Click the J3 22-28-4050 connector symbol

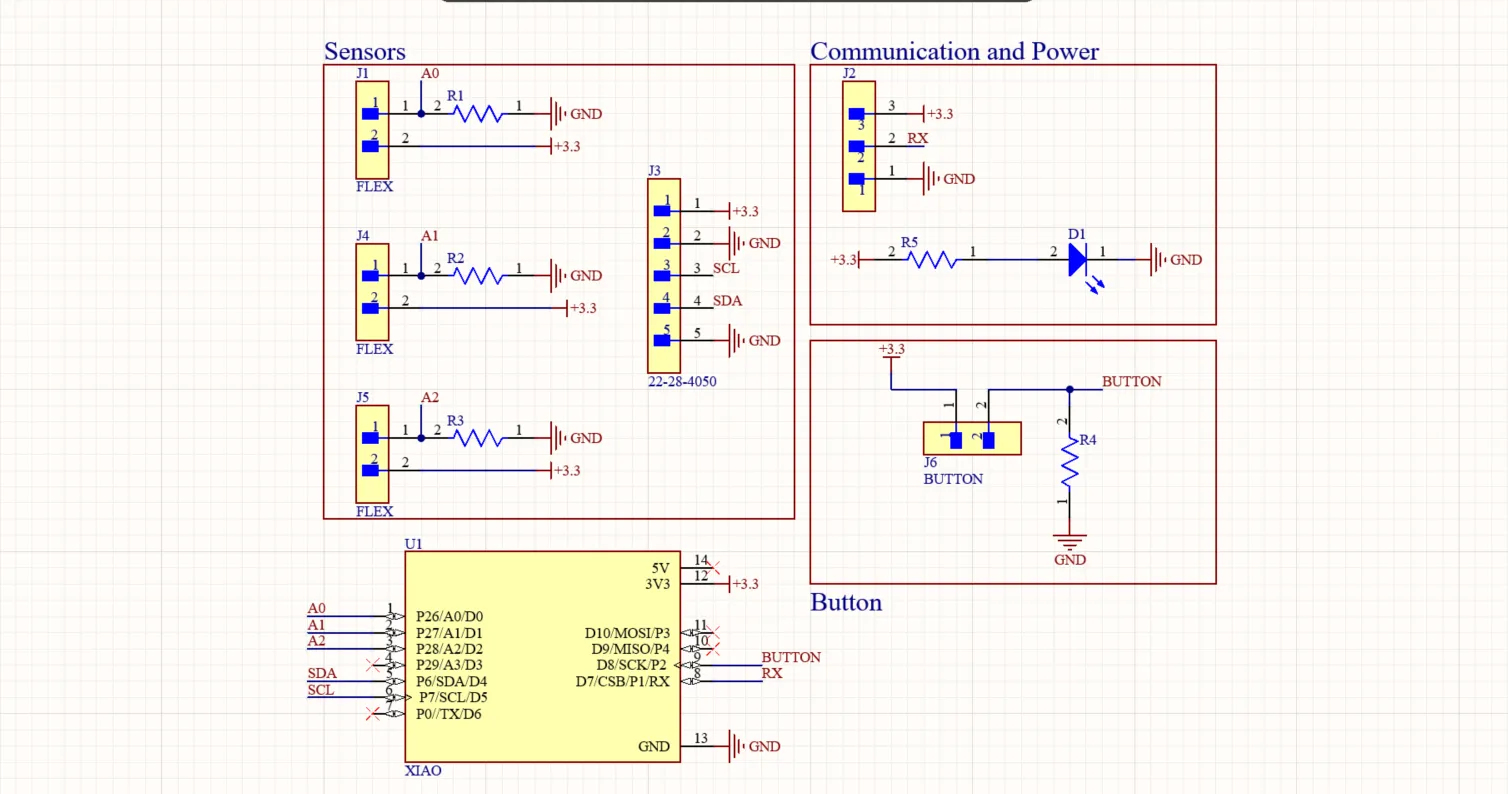663,275
